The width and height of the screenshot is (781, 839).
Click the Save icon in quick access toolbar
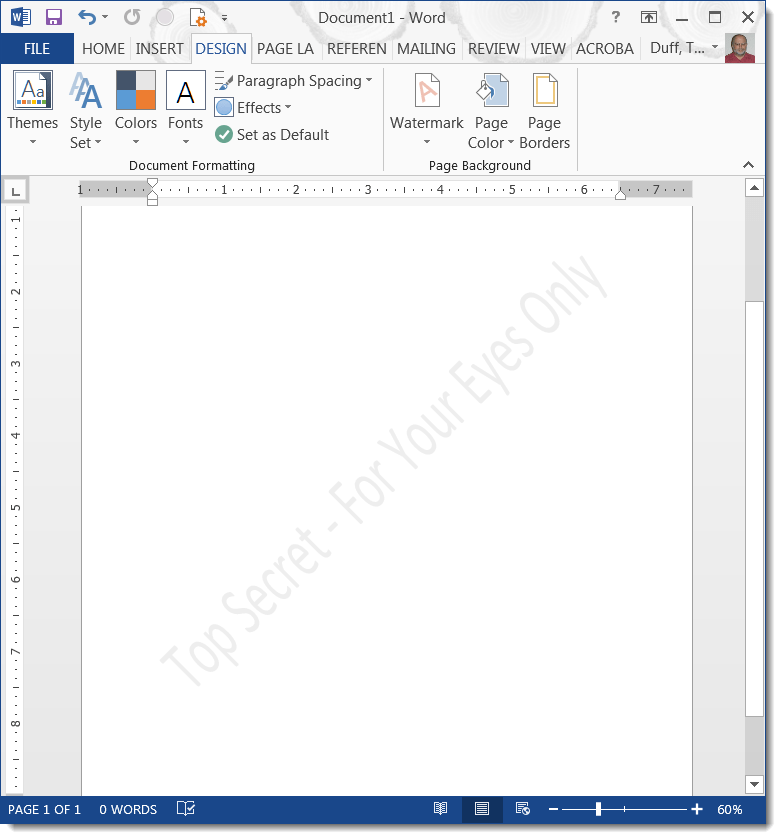tap(54, 17)
